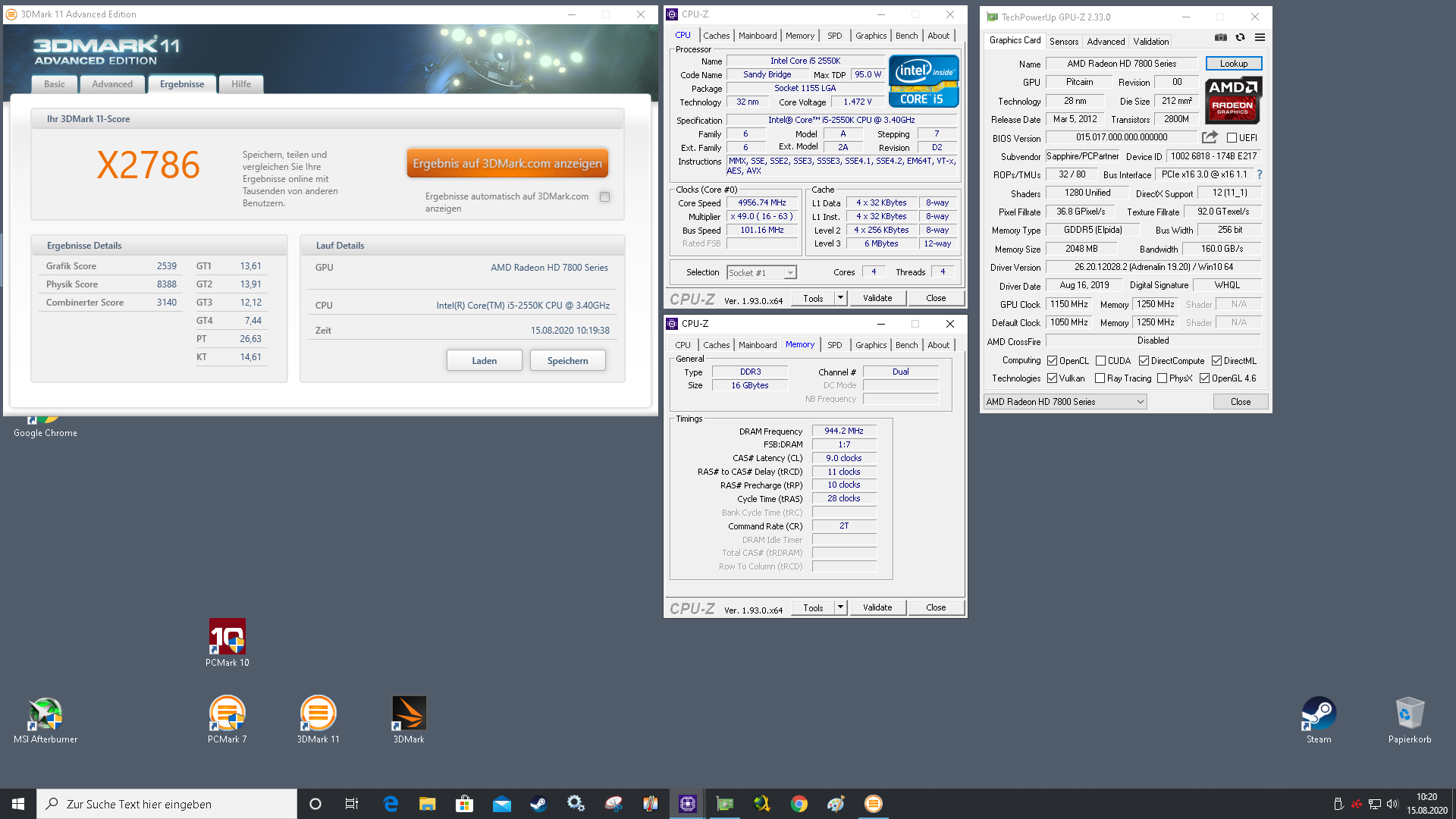Enable automatic results on 3DMark.com checkbox

[604, 196]
